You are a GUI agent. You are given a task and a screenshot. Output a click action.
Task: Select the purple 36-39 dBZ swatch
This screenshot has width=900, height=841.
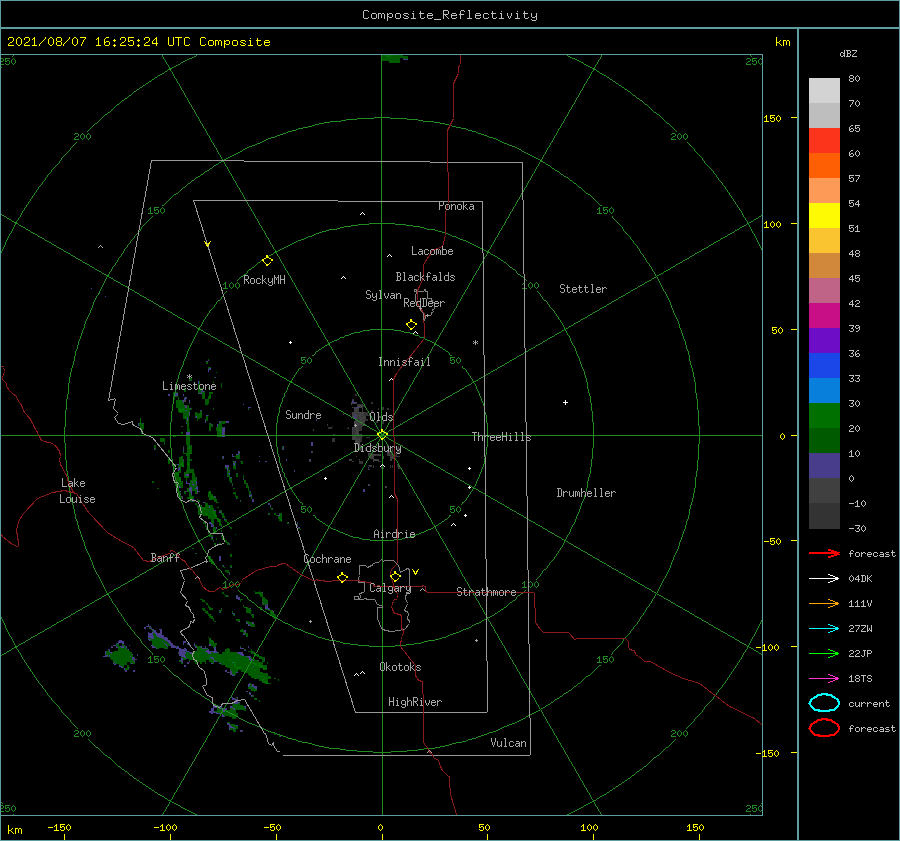[x=824, y=340]
